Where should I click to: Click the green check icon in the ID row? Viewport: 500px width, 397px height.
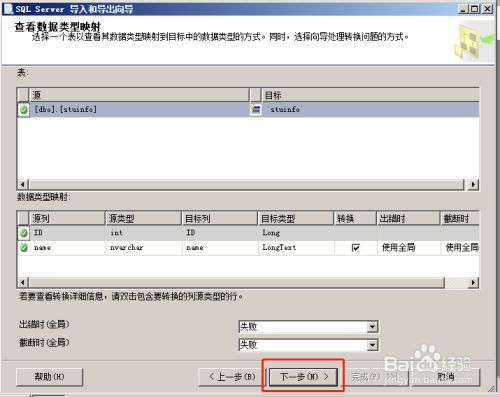tap(24, 233)
